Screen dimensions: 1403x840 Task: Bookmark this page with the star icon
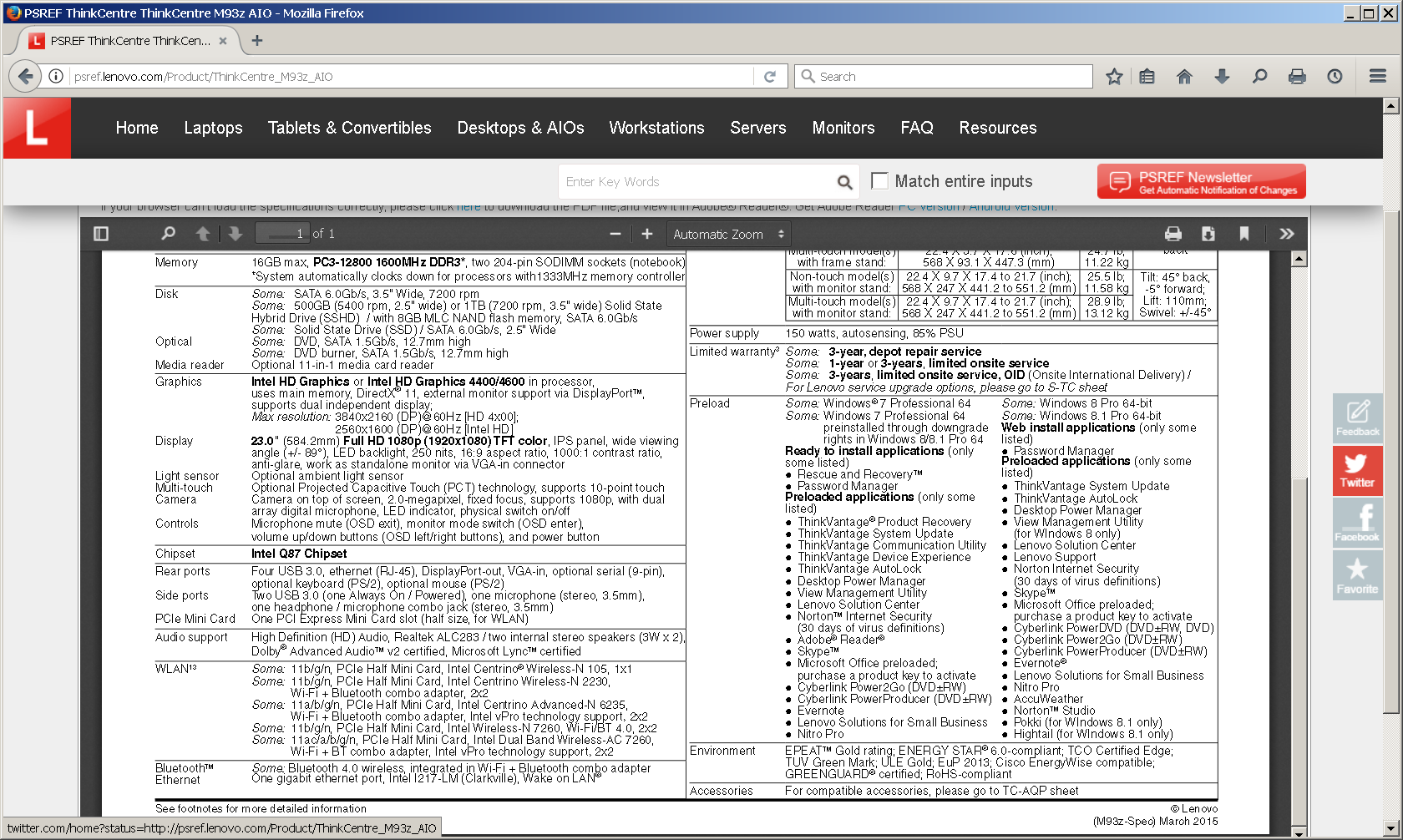(1114, 77)
